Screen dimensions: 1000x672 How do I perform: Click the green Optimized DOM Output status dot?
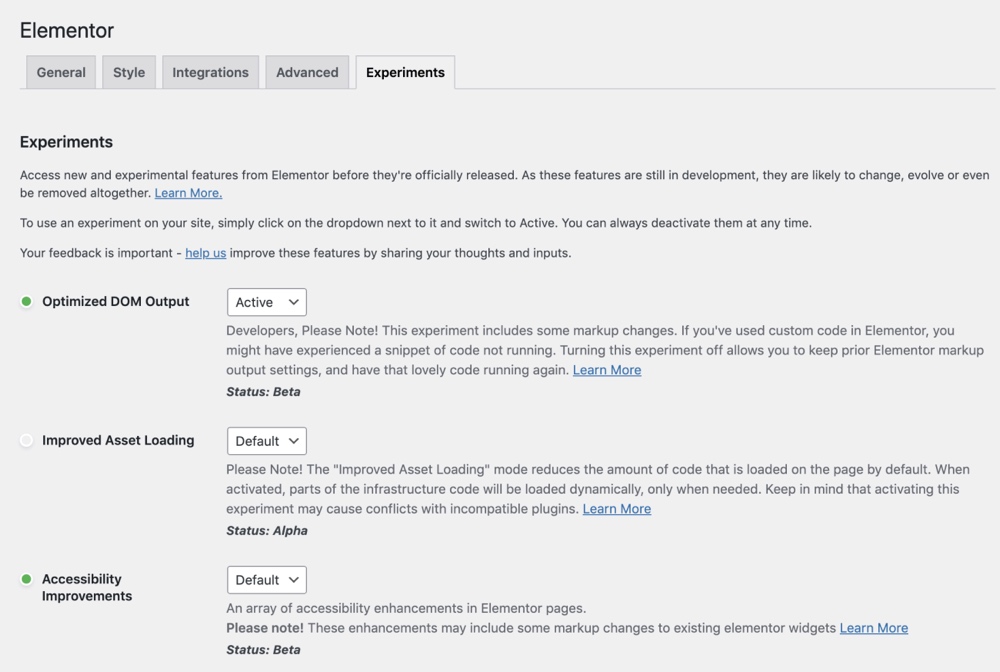coord(27,301)
